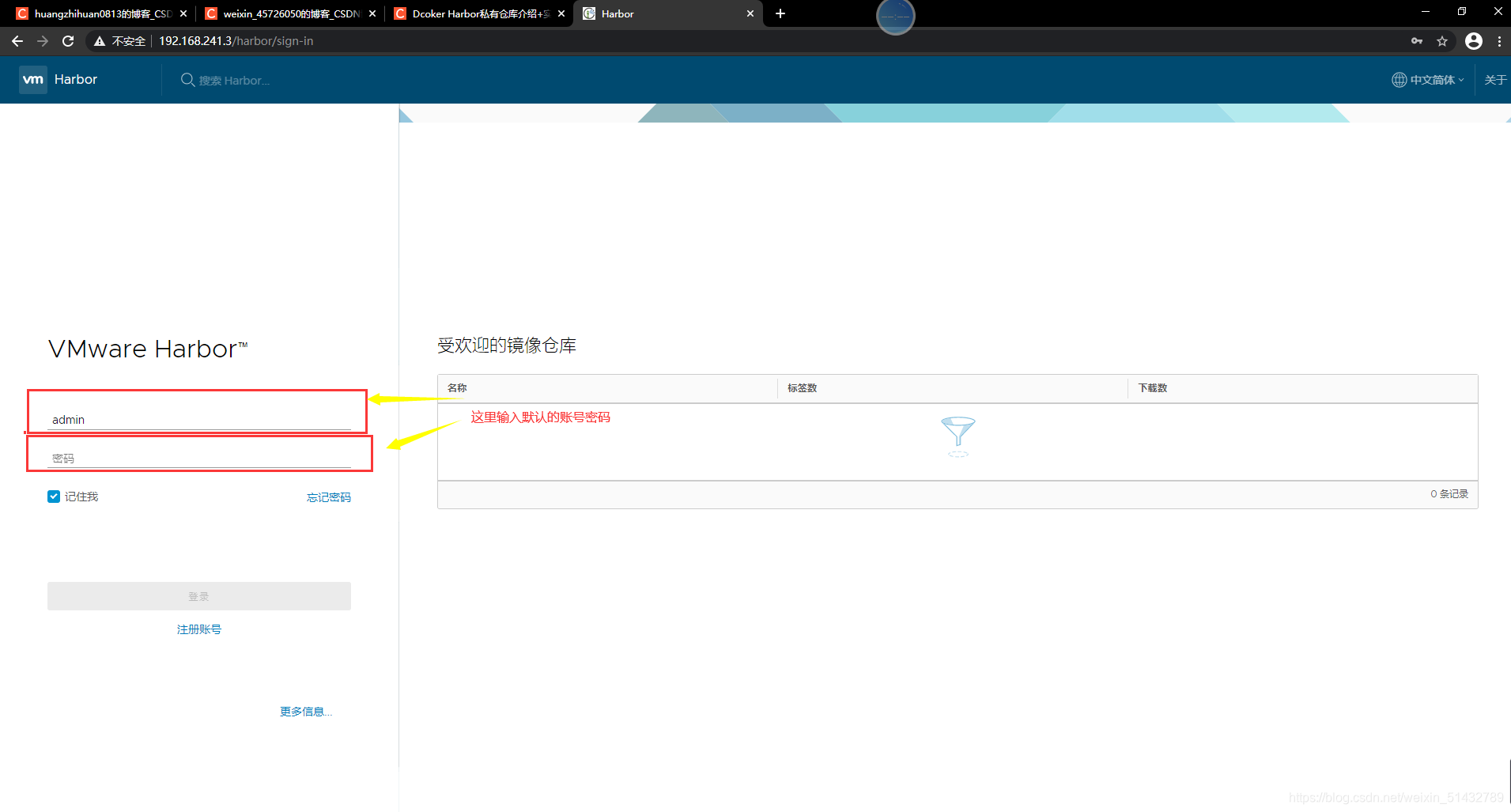Open a new browser tab with plus
The image size is (1511, 812).
coord(780,13)
